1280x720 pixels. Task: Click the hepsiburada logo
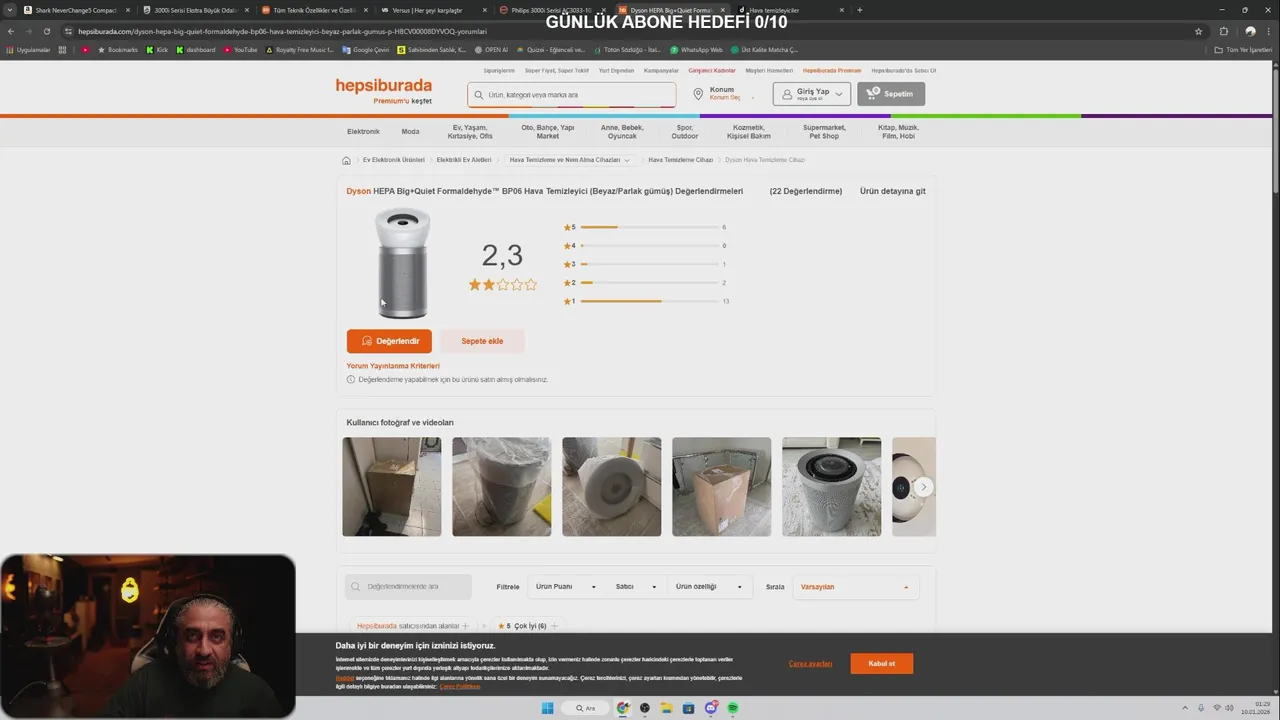[383, 86]
